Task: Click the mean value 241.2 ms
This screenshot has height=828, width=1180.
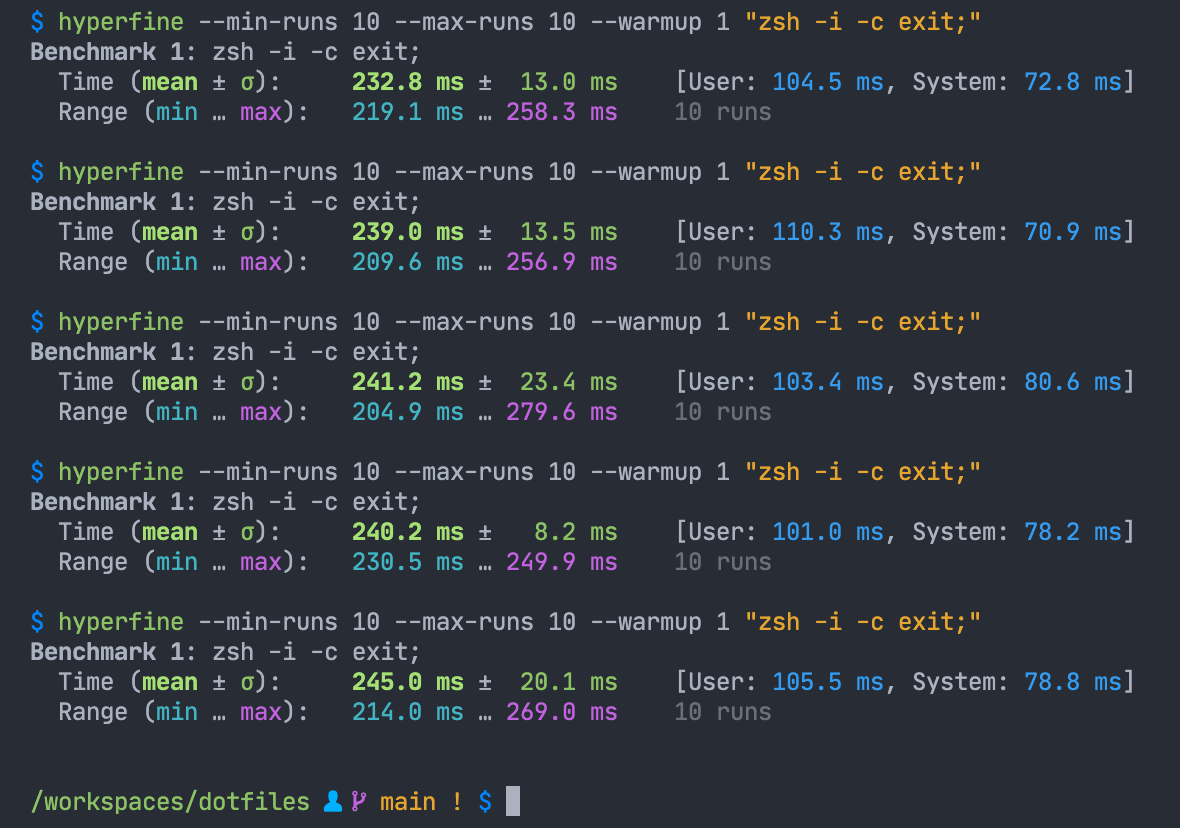Action: pyautogui.click(x=408, y=382)
